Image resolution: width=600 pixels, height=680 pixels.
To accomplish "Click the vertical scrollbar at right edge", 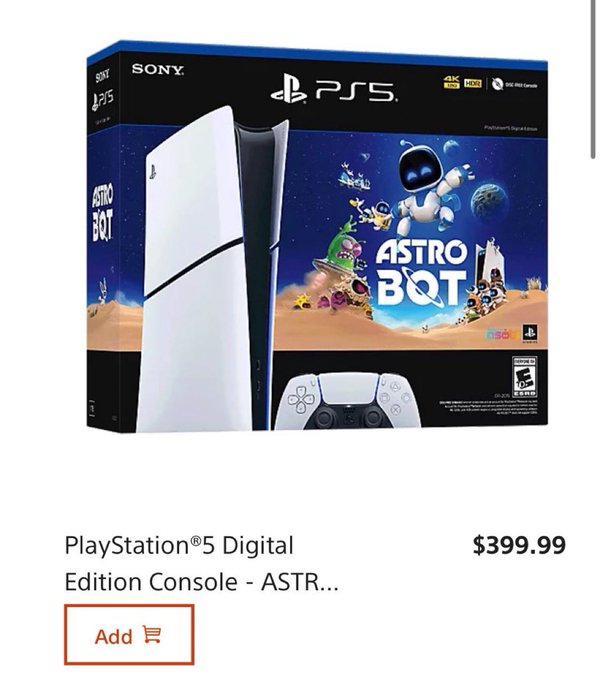I will pos(594,78).
